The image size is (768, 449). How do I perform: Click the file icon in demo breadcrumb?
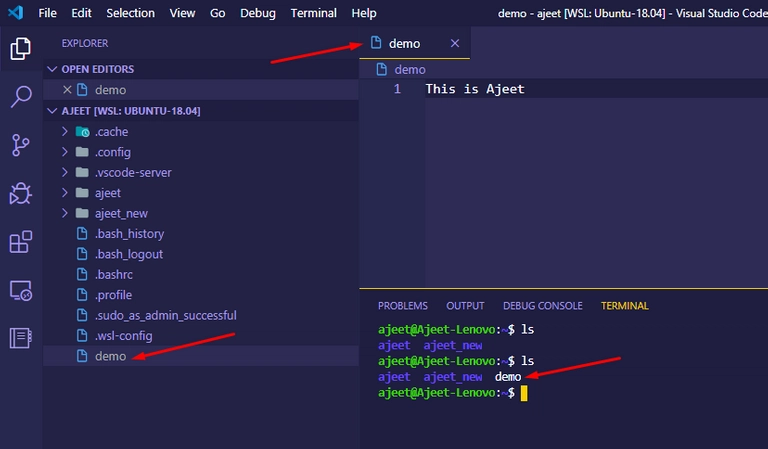(x=382, y=69)
